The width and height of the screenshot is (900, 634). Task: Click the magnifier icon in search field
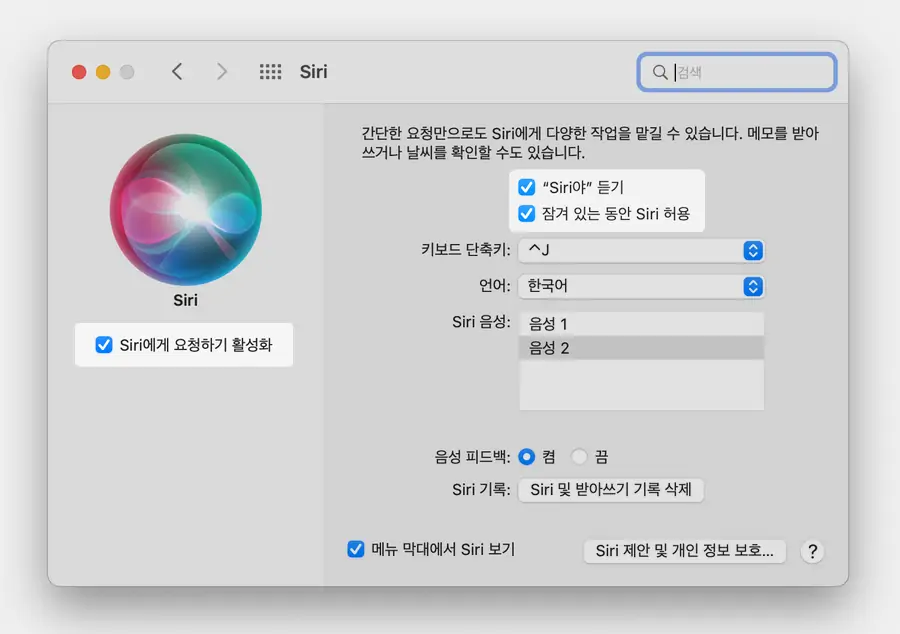660,72
